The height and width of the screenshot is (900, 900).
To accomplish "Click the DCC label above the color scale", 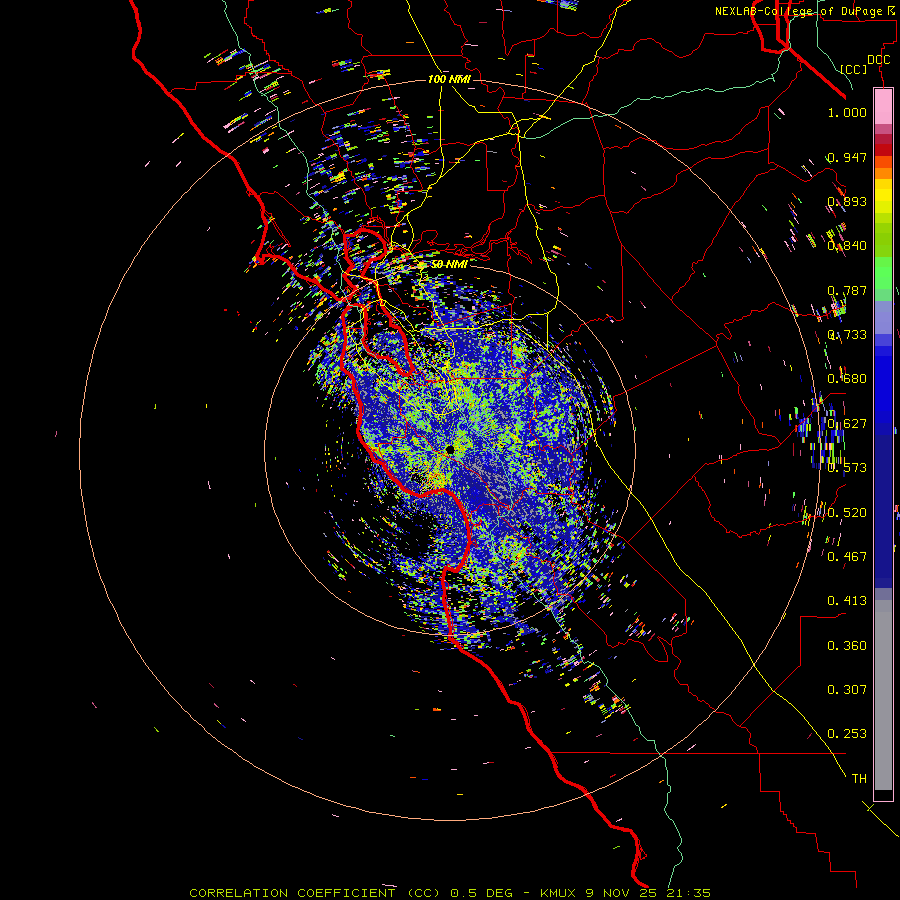I will pyautogui.click(x=878, y=60).
